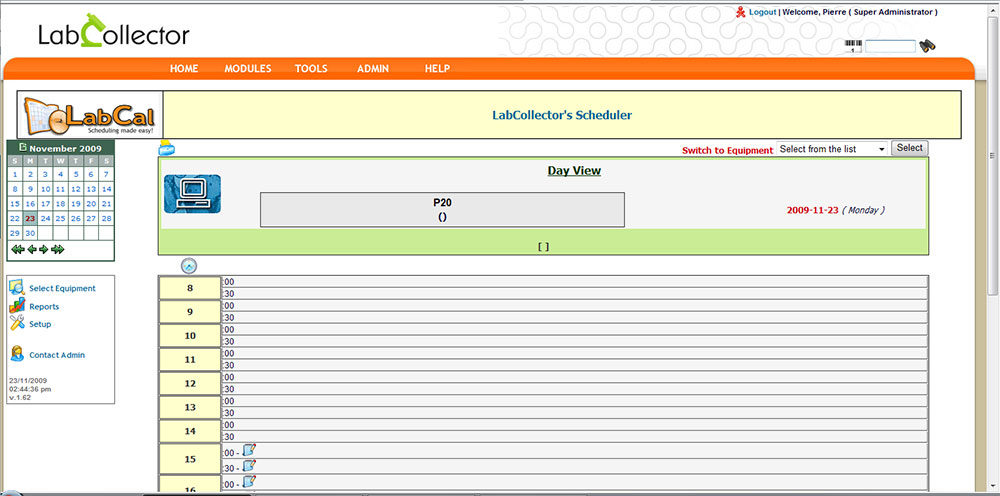Viewport: 1000px width, 496px height.
Task: Jump forward with double-right calendar arrow
Action: [58, 249]
